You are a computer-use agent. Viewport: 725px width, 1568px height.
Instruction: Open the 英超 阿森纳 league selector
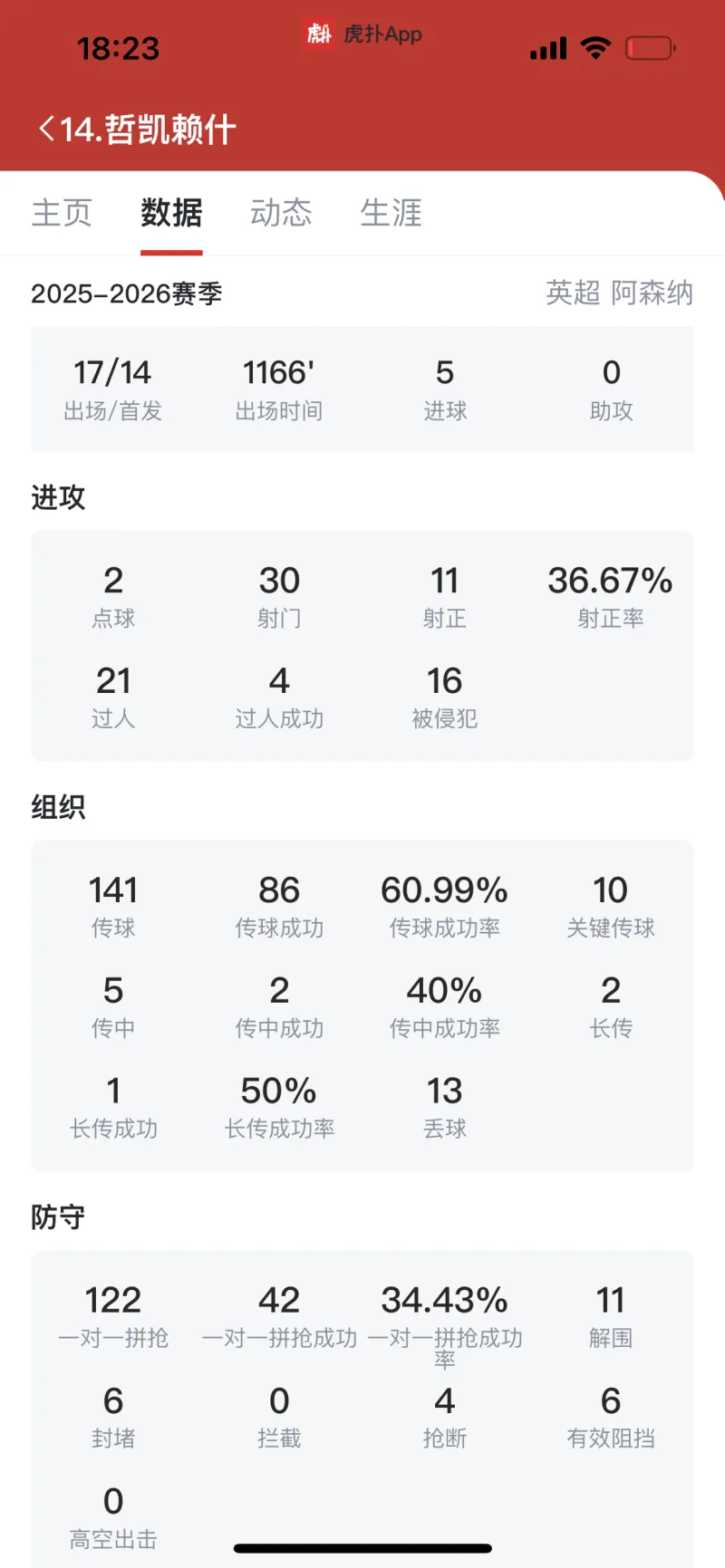click(619, 293)
